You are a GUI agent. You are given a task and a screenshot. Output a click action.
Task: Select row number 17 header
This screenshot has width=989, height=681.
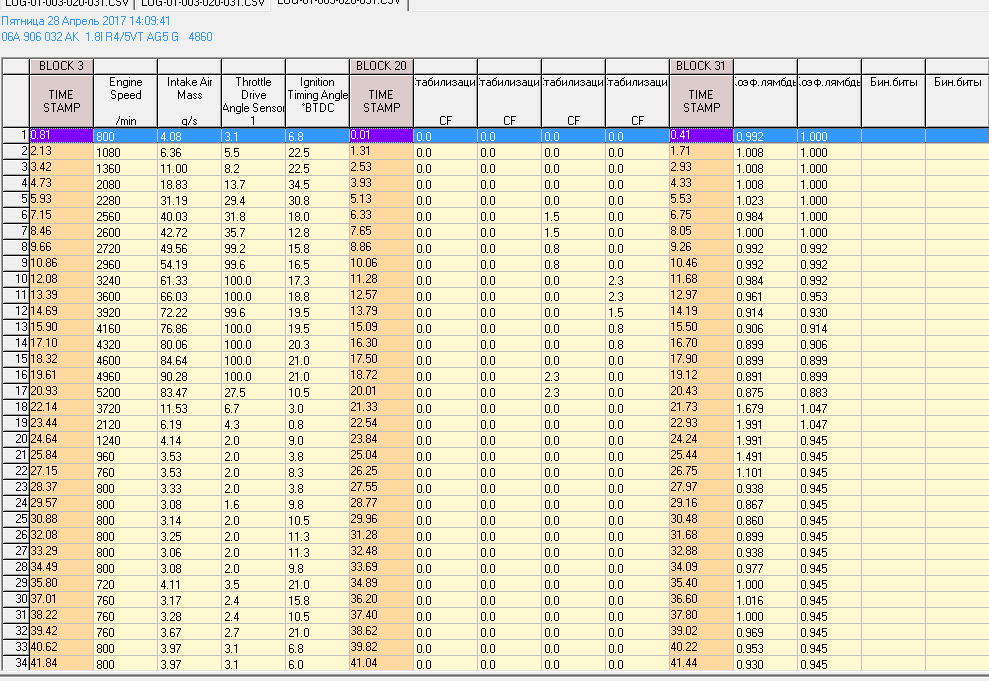pyautogui.click(x=15, y=390)
